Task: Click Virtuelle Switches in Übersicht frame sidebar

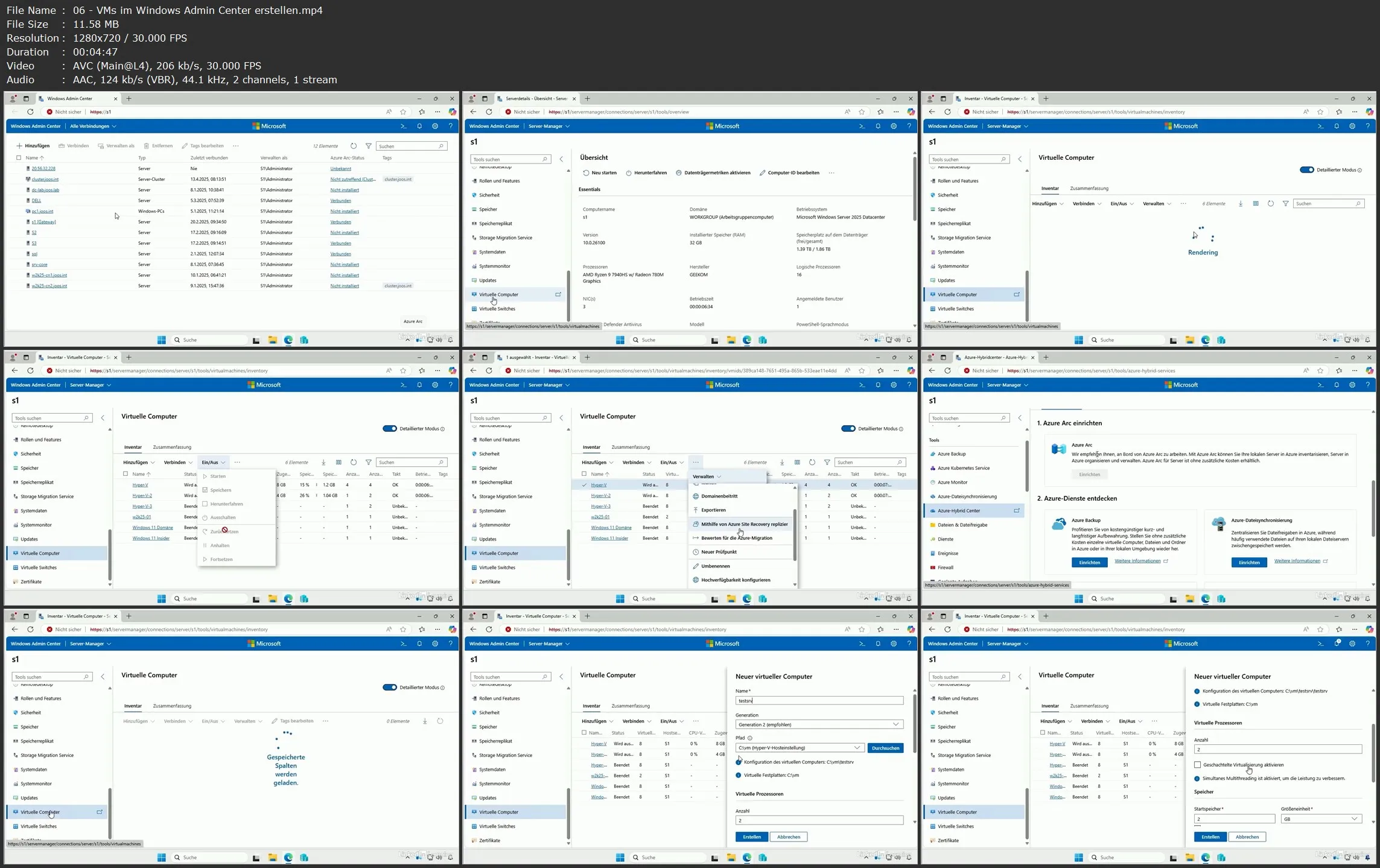Action: pos(497,309)
